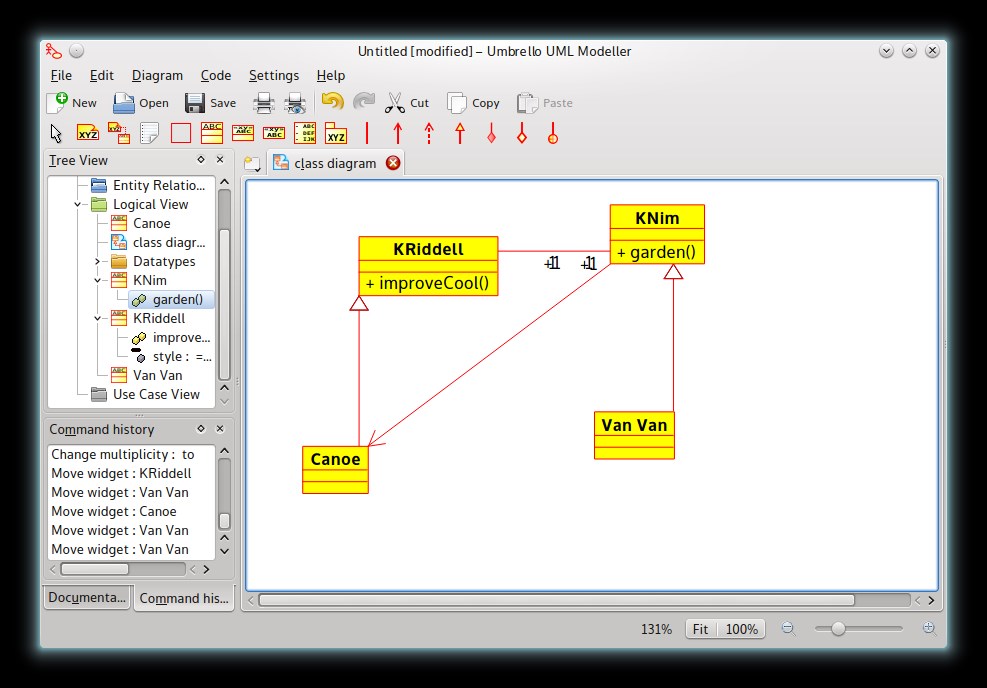This screenshot has width=987, height=688.
Task: Select the Van Van class in tree
Action: [x=157, y=375]
